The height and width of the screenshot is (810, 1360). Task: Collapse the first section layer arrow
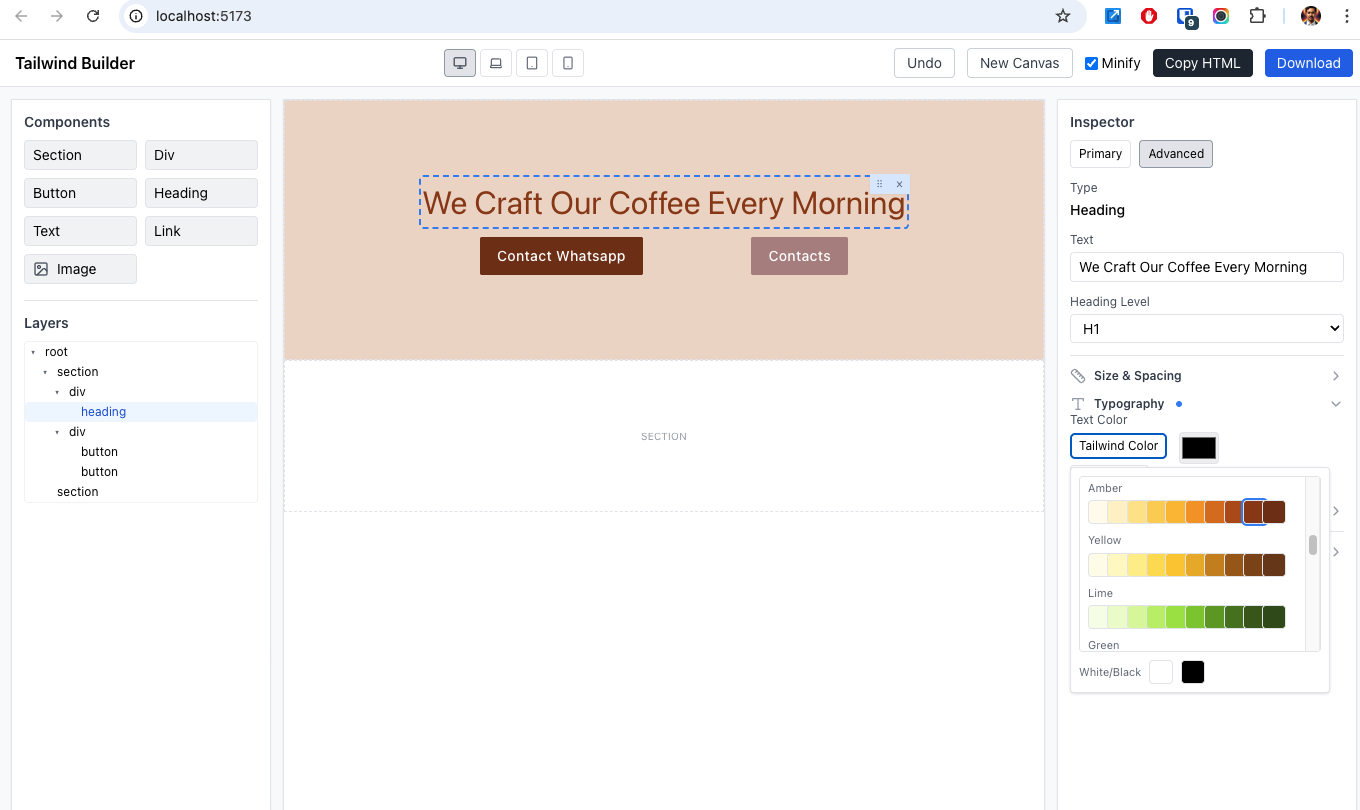(x=45, y=372)
